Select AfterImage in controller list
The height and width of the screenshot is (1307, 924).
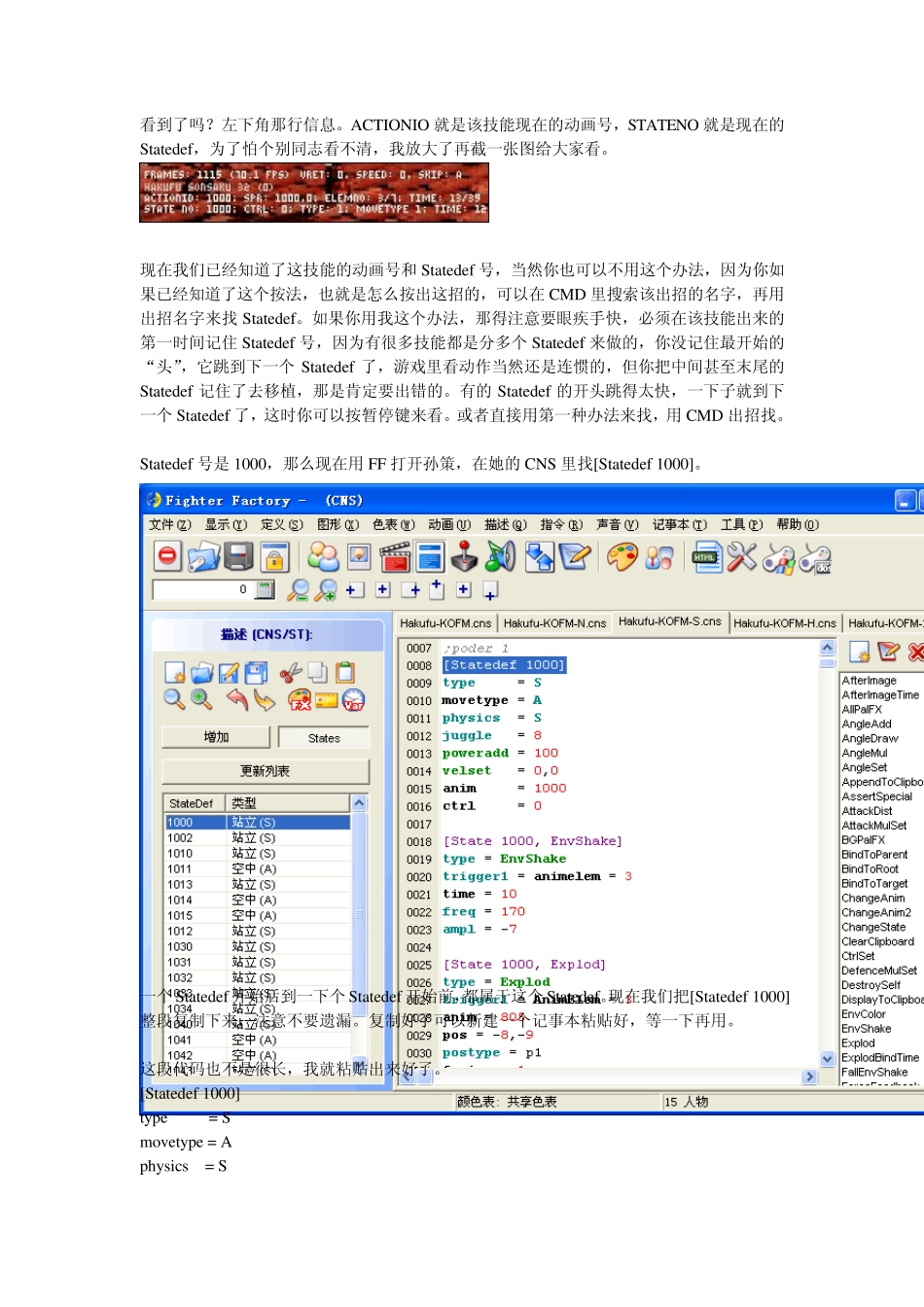(x=869, y=681)
